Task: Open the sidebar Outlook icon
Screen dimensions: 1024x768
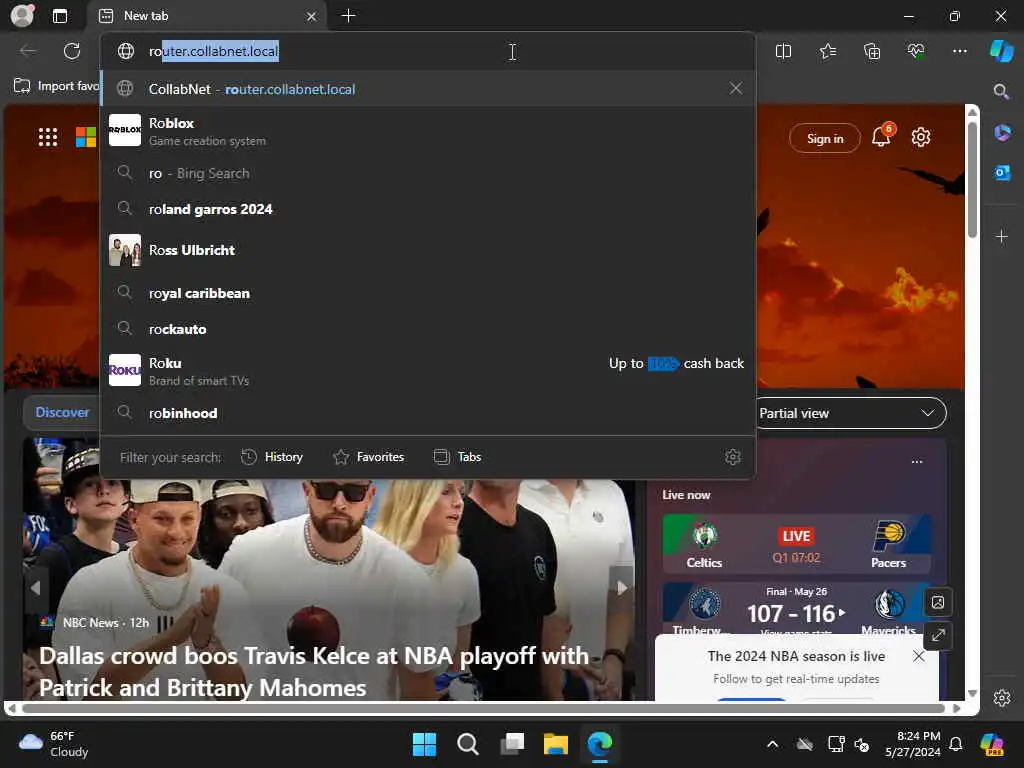Action: (1002, 172)
